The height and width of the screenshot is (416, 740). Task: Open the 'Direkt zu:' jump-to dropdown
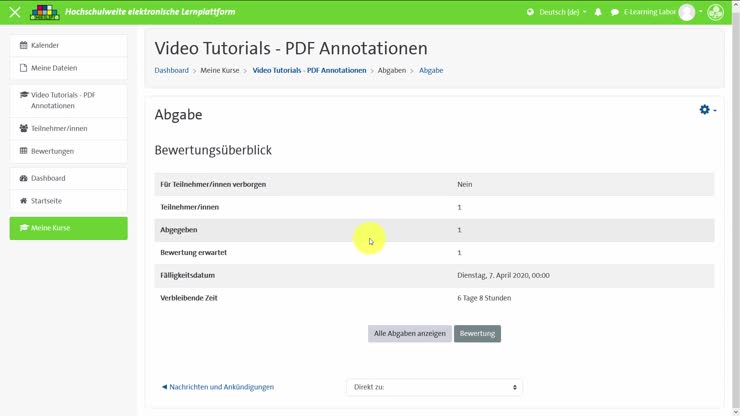coord(434,387)
